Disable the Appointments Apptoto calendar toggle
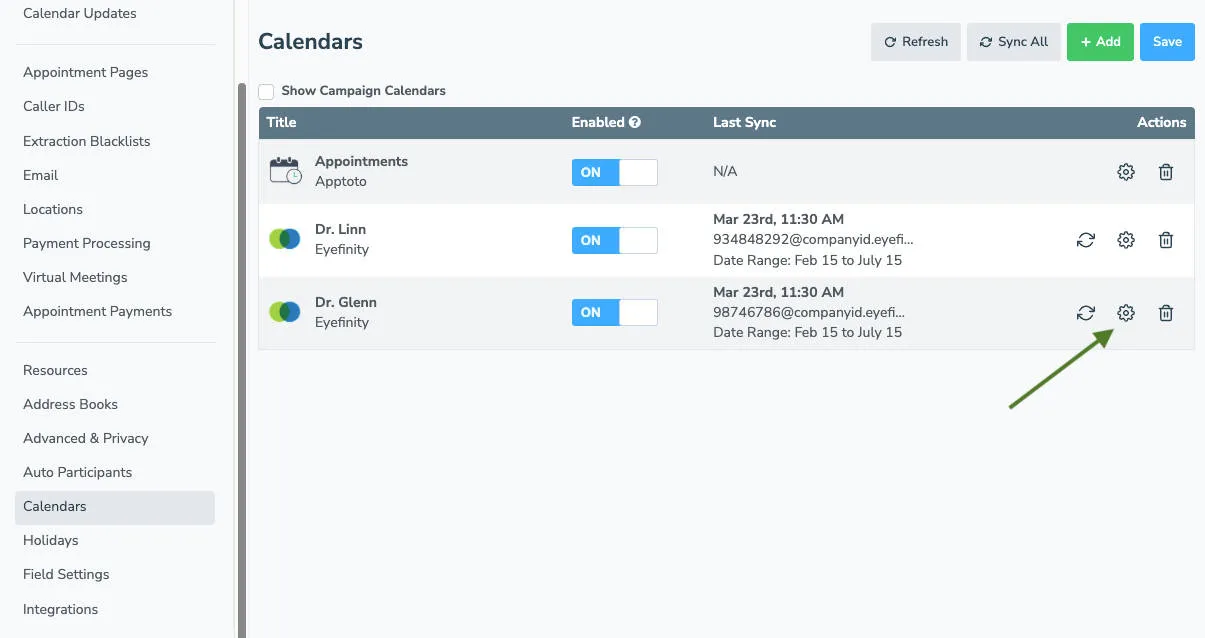Image resolution: width=1205 pixels, height=638 pixels. [614, 172]
